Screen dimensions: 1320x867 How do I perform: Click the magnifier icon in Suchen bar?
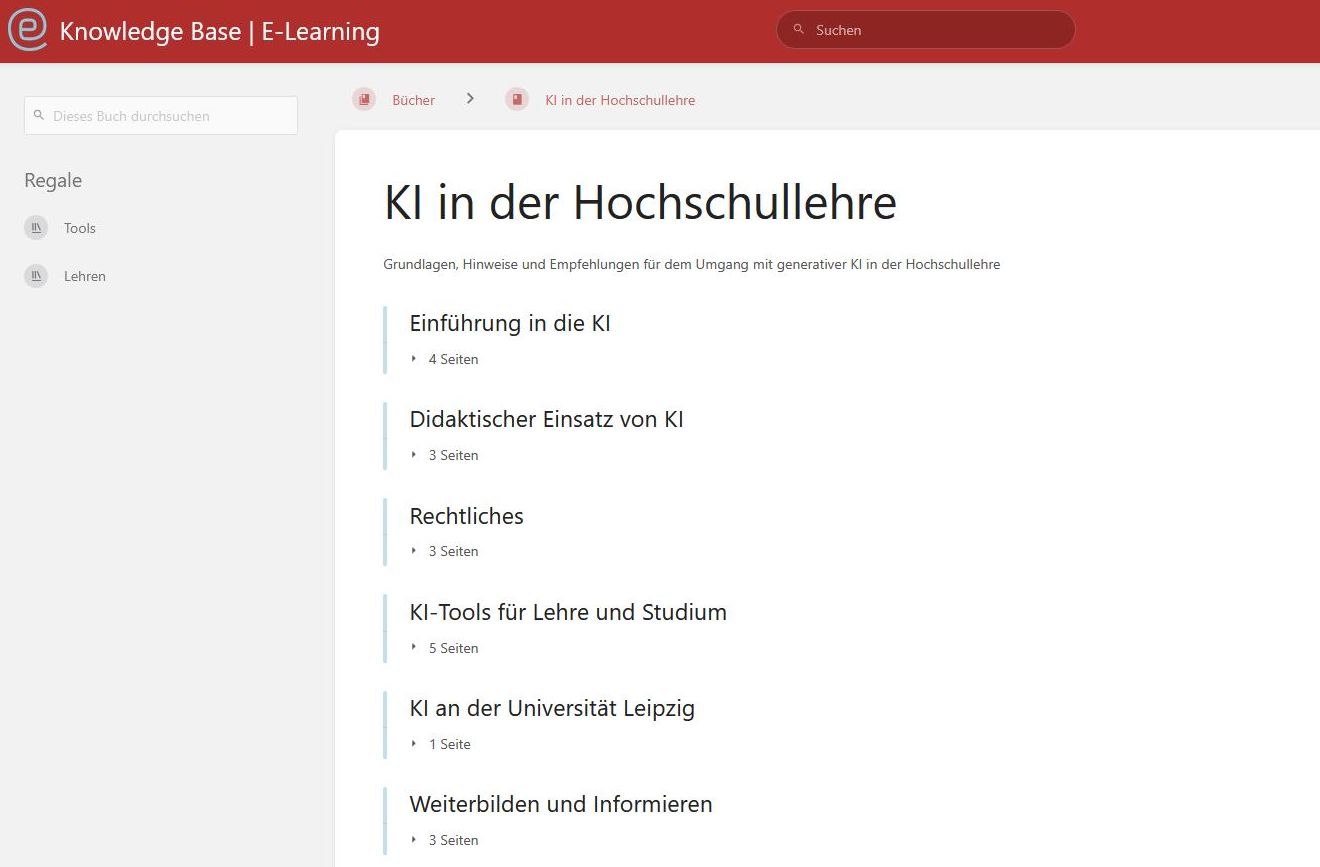point(799,30)
